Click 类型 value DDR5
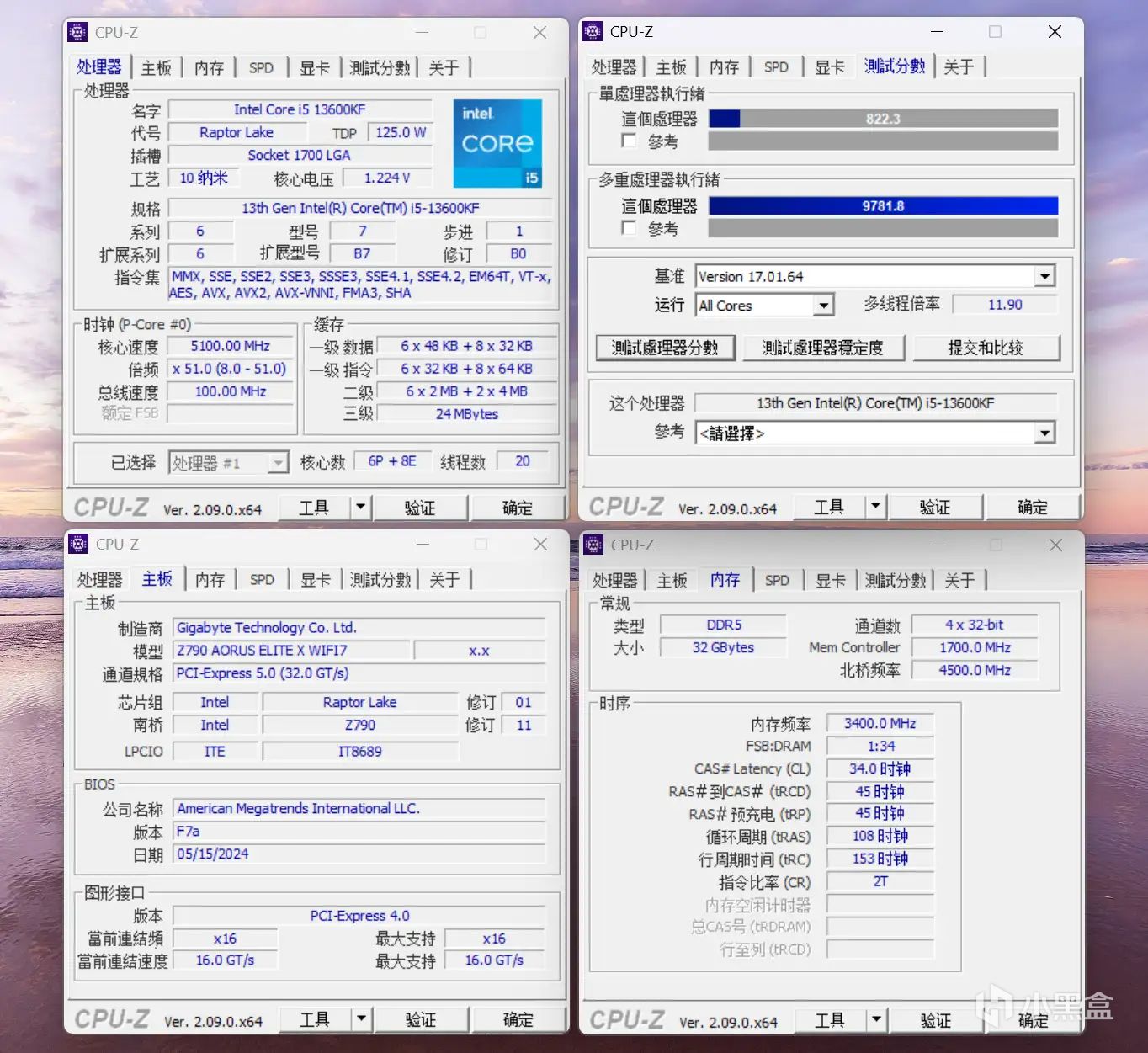This screenshot has width=1148, height=1053. point(723,625)
